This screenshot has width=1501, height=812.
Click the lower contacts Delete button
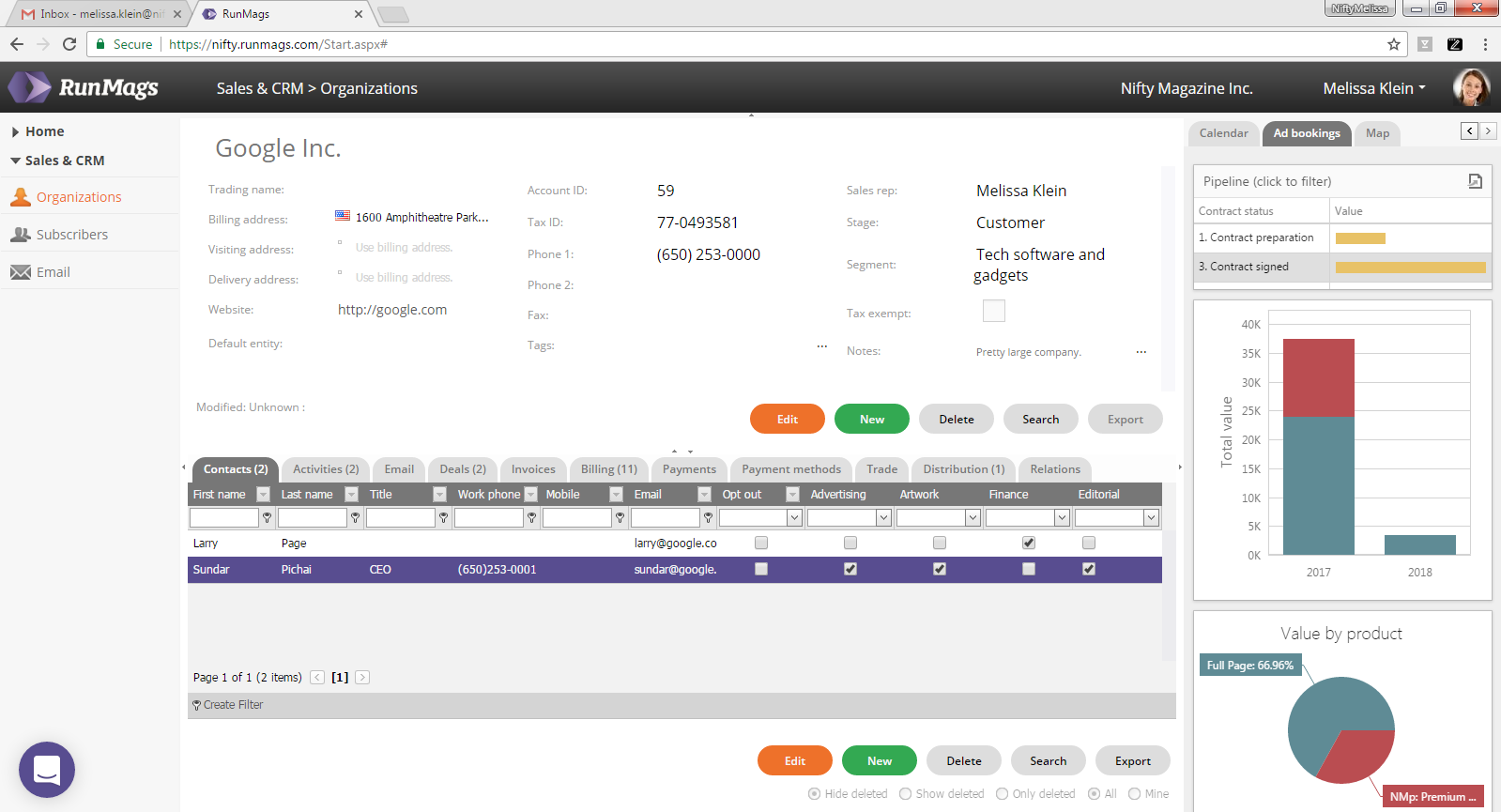click(964, 760)
